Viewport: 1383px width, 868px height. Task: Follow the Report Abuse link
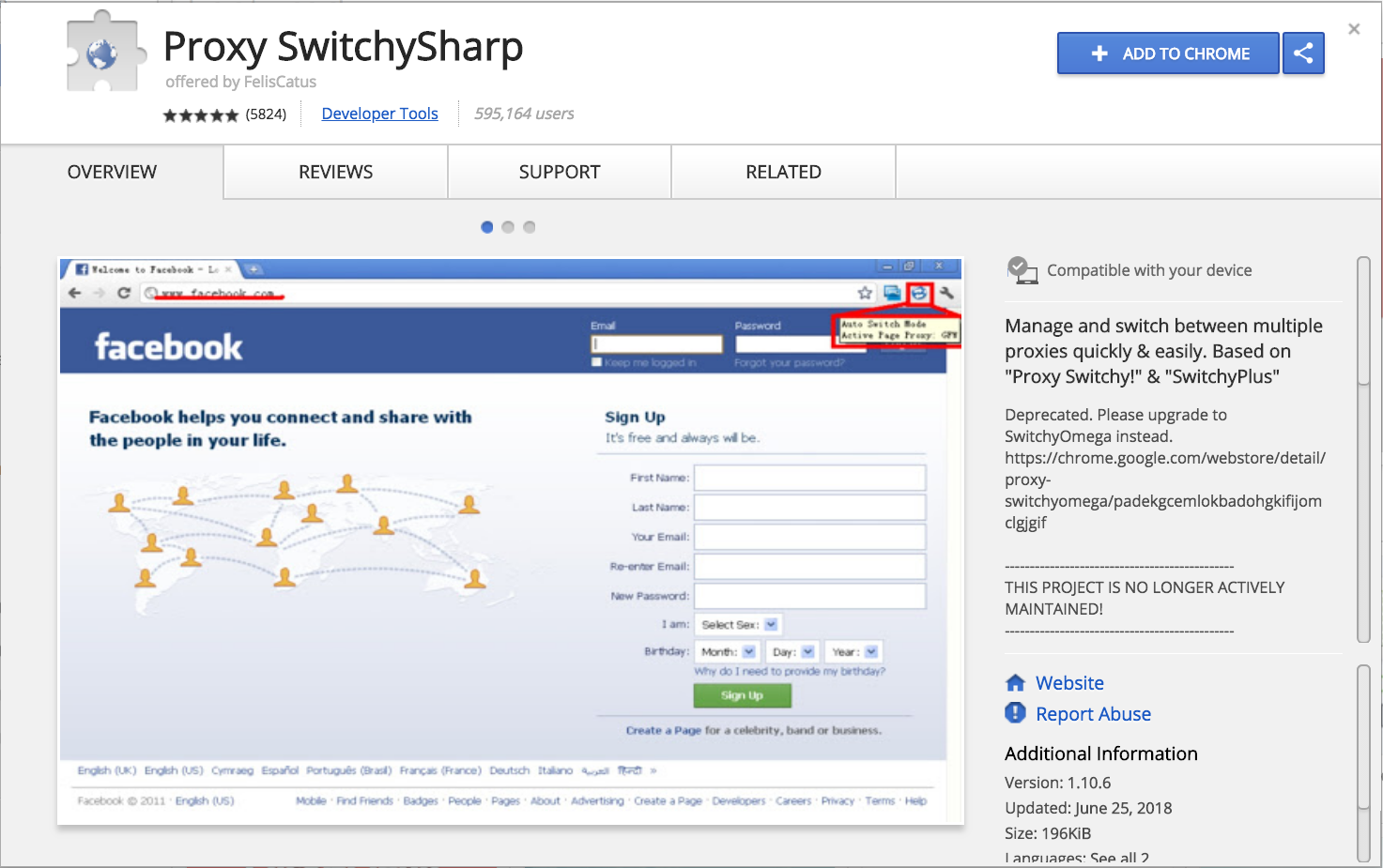coord(1093,714)
